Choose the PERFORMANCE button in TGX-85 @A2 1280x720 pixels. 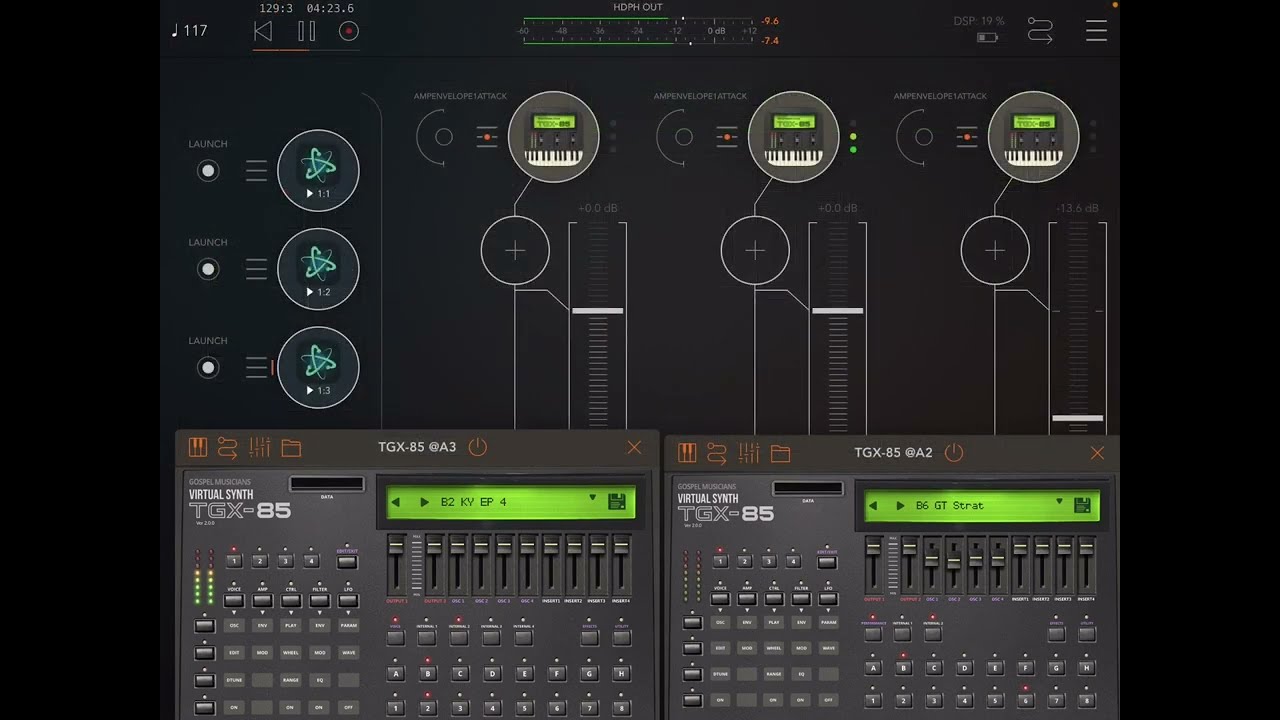[873, 633]
